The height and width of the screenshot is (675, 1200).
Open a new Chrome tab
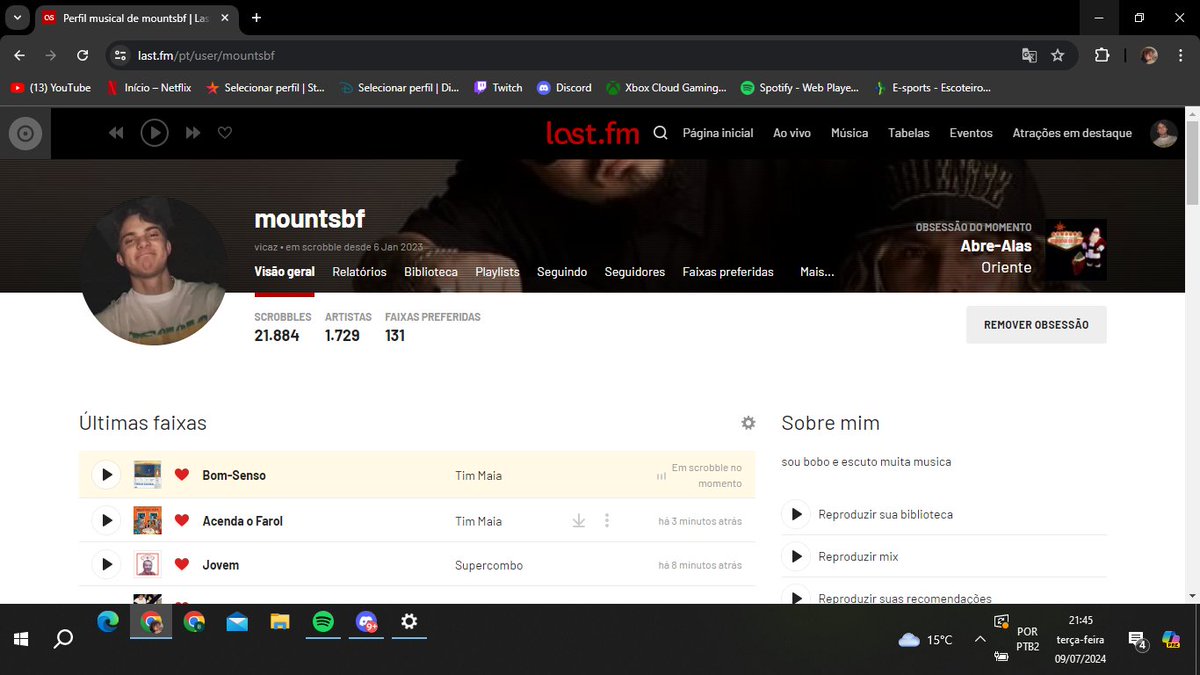coord(257,18)
